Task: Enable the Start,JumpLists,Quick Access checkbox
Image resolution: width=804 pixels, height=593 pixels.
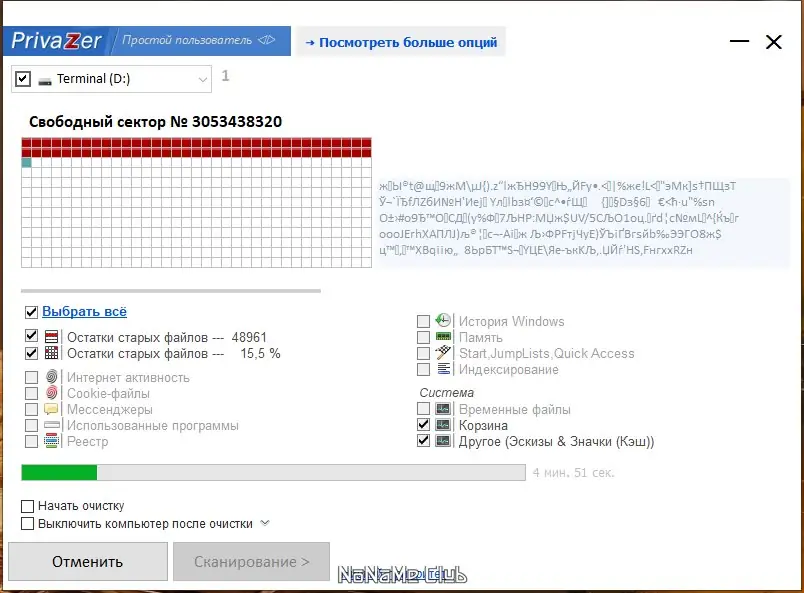Action: pos(424,353)
